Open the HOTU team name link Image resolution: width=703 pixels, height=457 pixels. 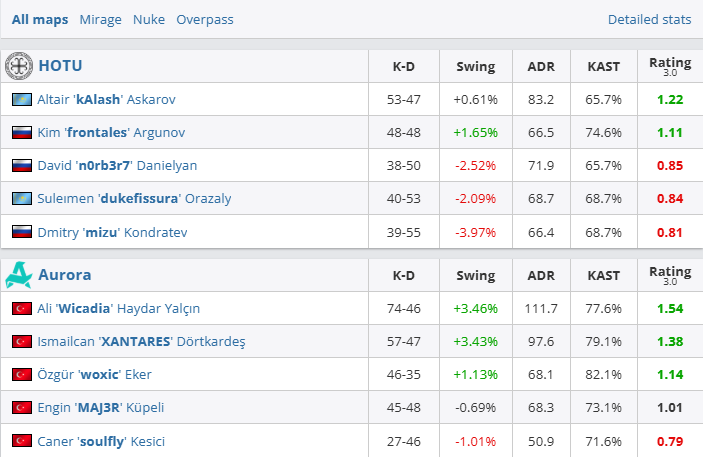(60, 66)
